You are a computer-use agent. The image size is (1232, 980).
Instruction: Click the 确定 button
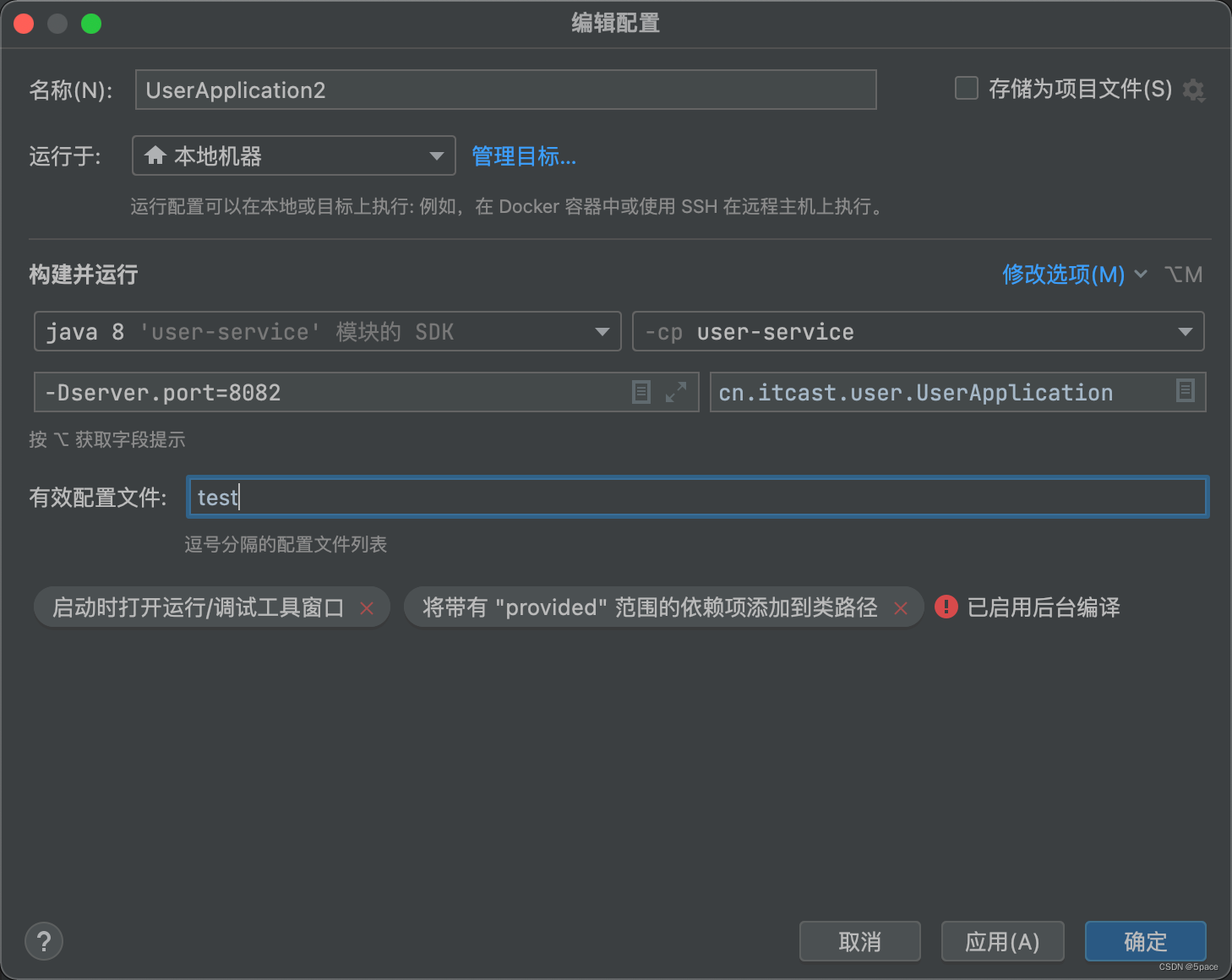tap(1146, 941)
